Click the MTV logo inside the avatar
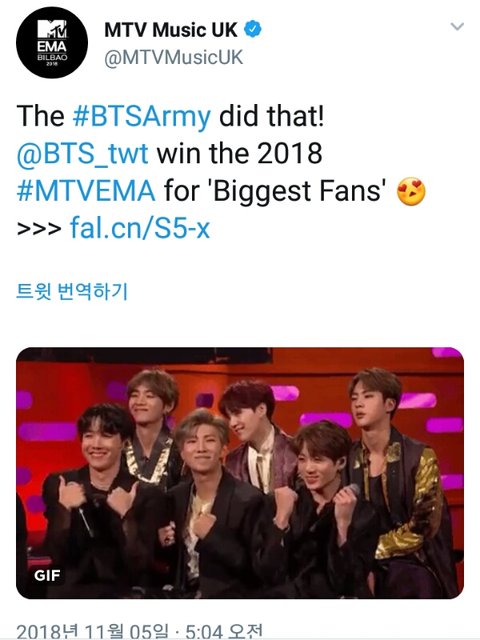Viewport: 480px width, 640px height. [52, 30]
